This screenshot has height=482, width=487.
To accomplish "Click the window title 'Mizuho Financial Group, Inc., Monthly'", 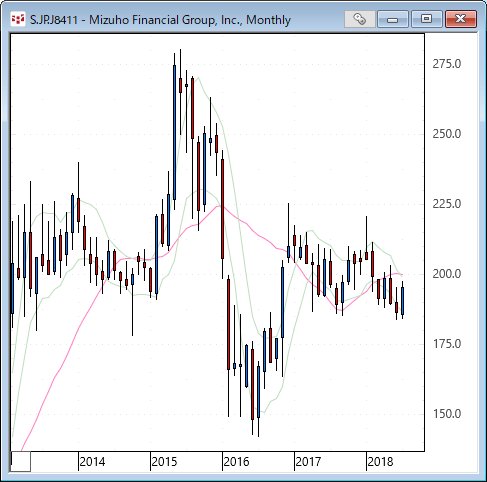I will [190, 20].
